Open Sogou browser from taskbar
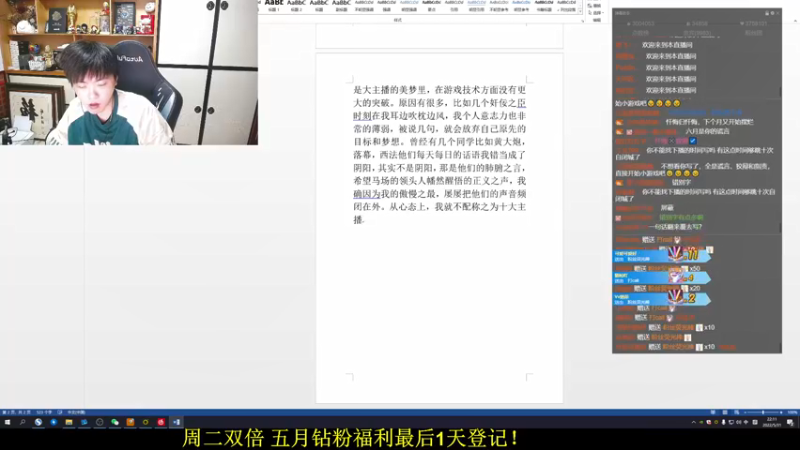Screen dimensions: 800x450 (x=38, y=422)
